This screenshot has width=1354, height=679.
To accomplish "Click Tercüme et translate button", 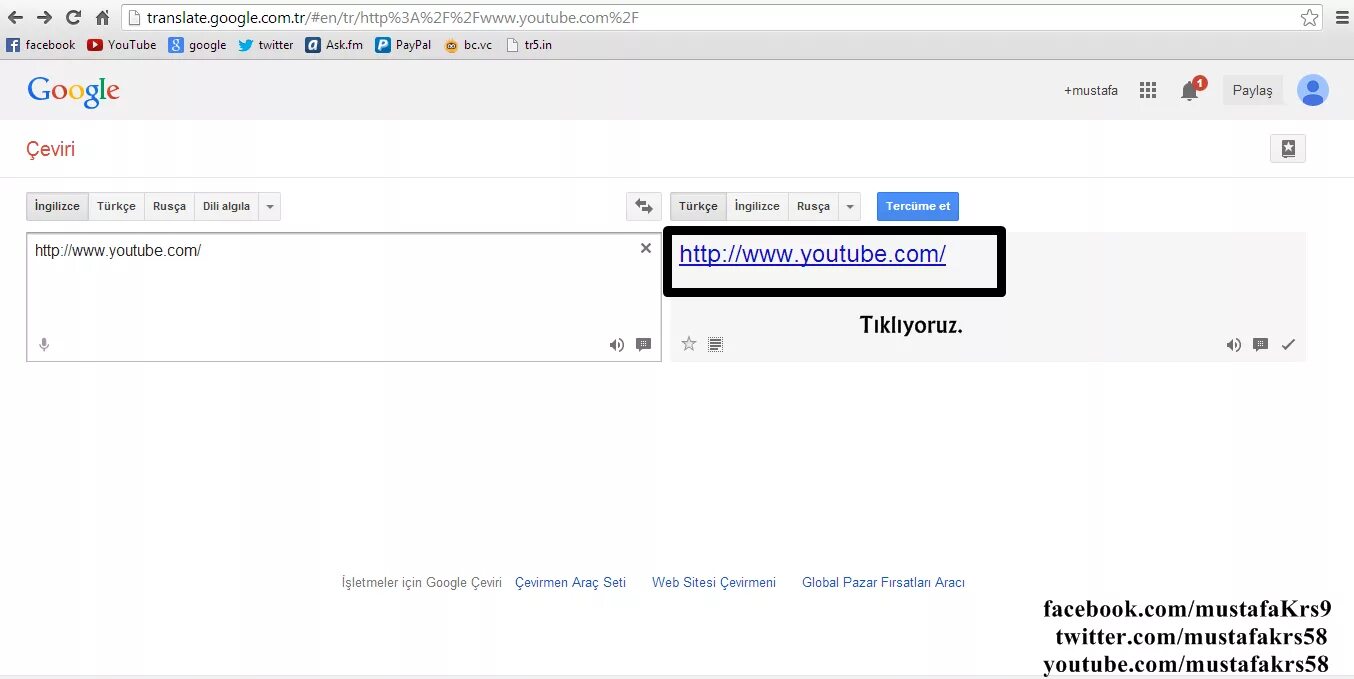I will coord(918,206).
